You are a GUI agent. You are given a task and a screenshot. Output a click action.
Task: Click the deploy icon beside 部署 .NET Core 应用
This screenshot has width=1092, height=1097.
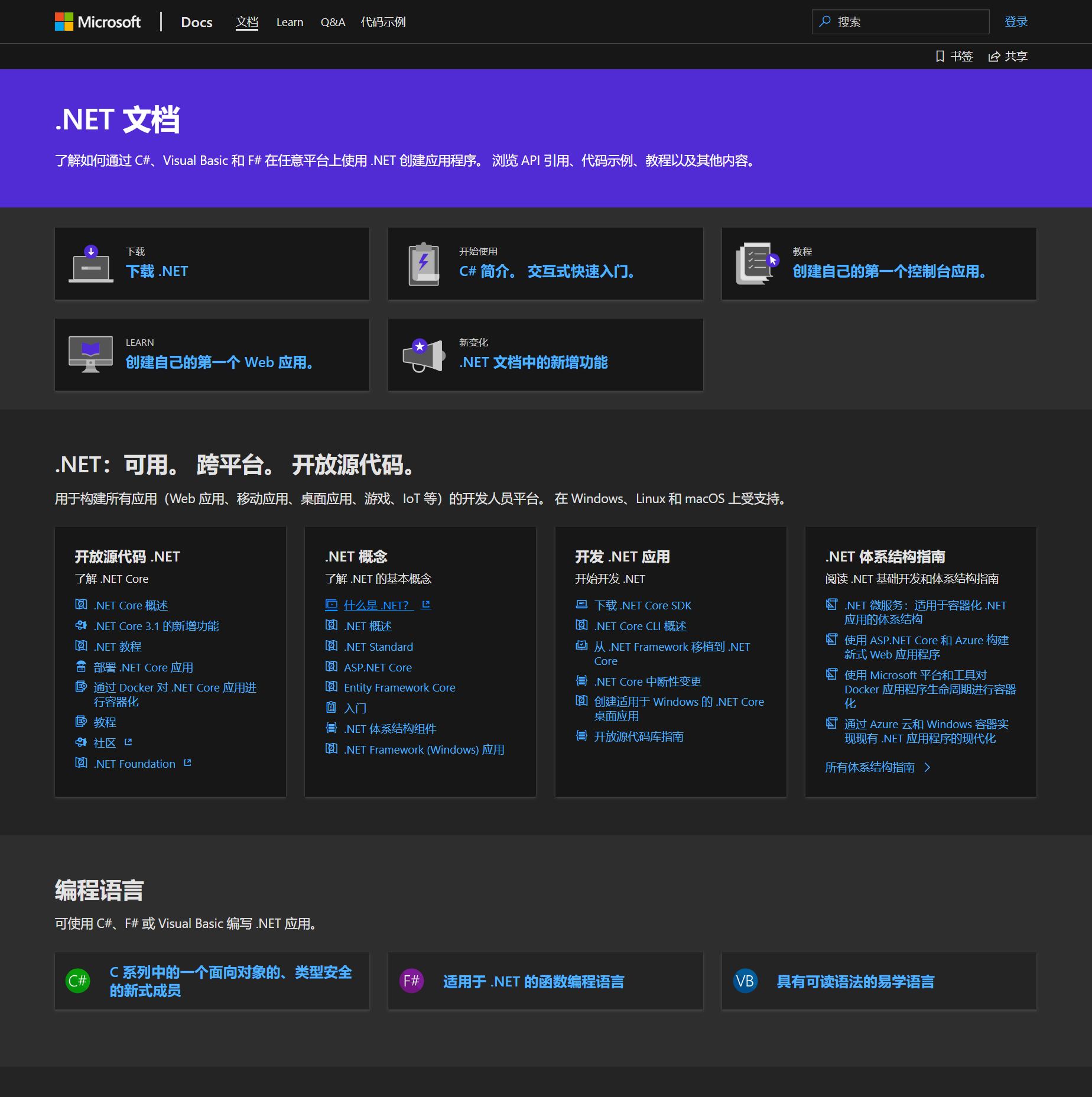(81, 666)
